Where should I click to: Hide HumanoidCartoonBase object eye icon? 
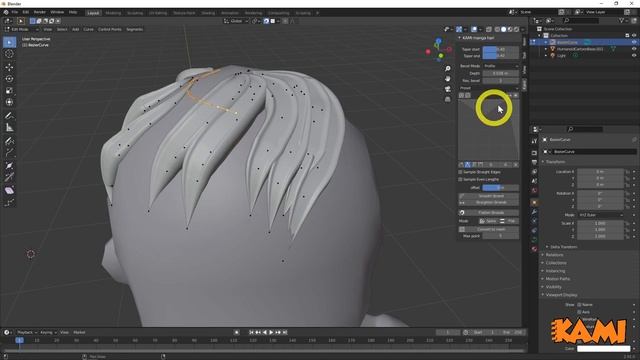click(634, 49)
